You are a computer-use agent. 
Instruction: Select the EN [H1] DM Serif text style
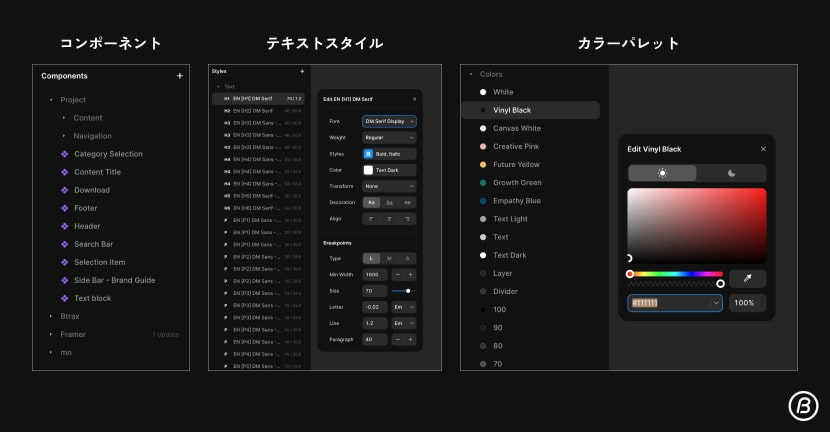click(x=258, y=98)
